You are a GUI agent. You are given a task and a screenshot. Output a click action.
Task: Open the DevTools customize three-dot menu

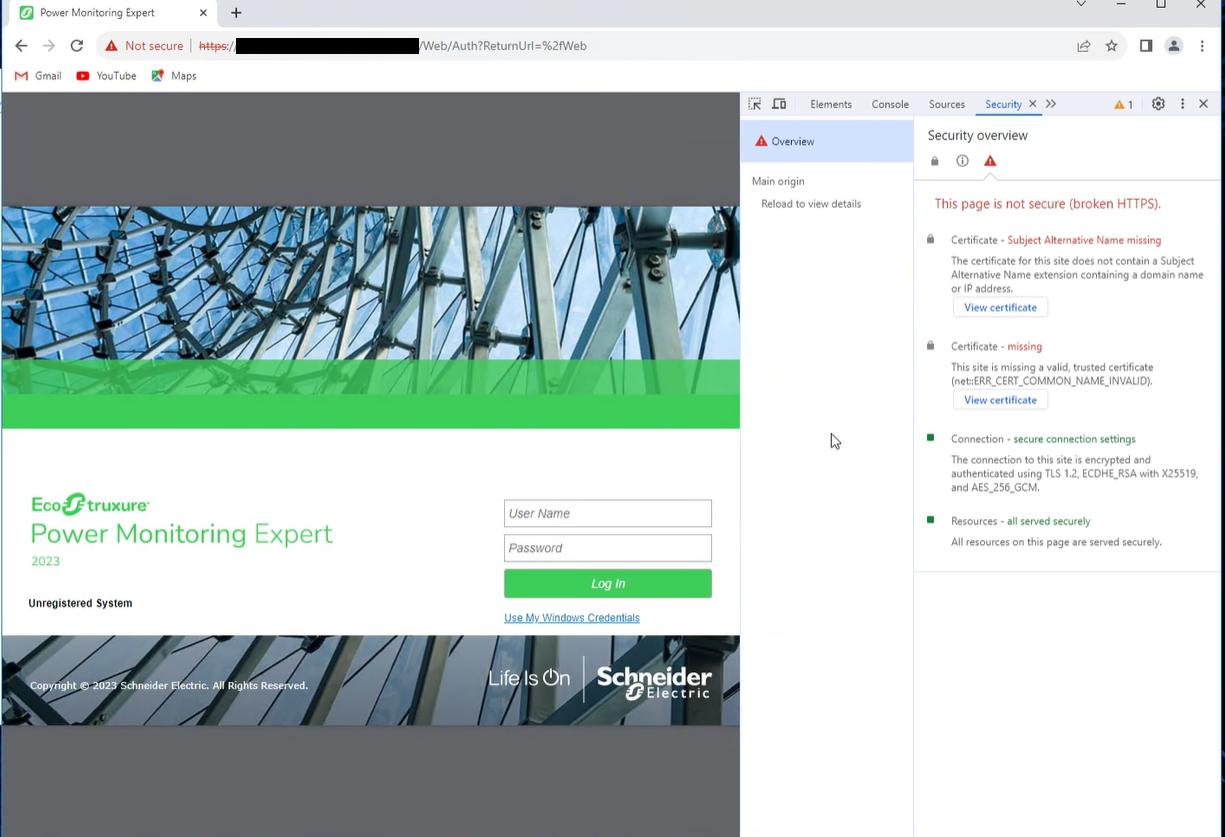[x=1182, y=104]
